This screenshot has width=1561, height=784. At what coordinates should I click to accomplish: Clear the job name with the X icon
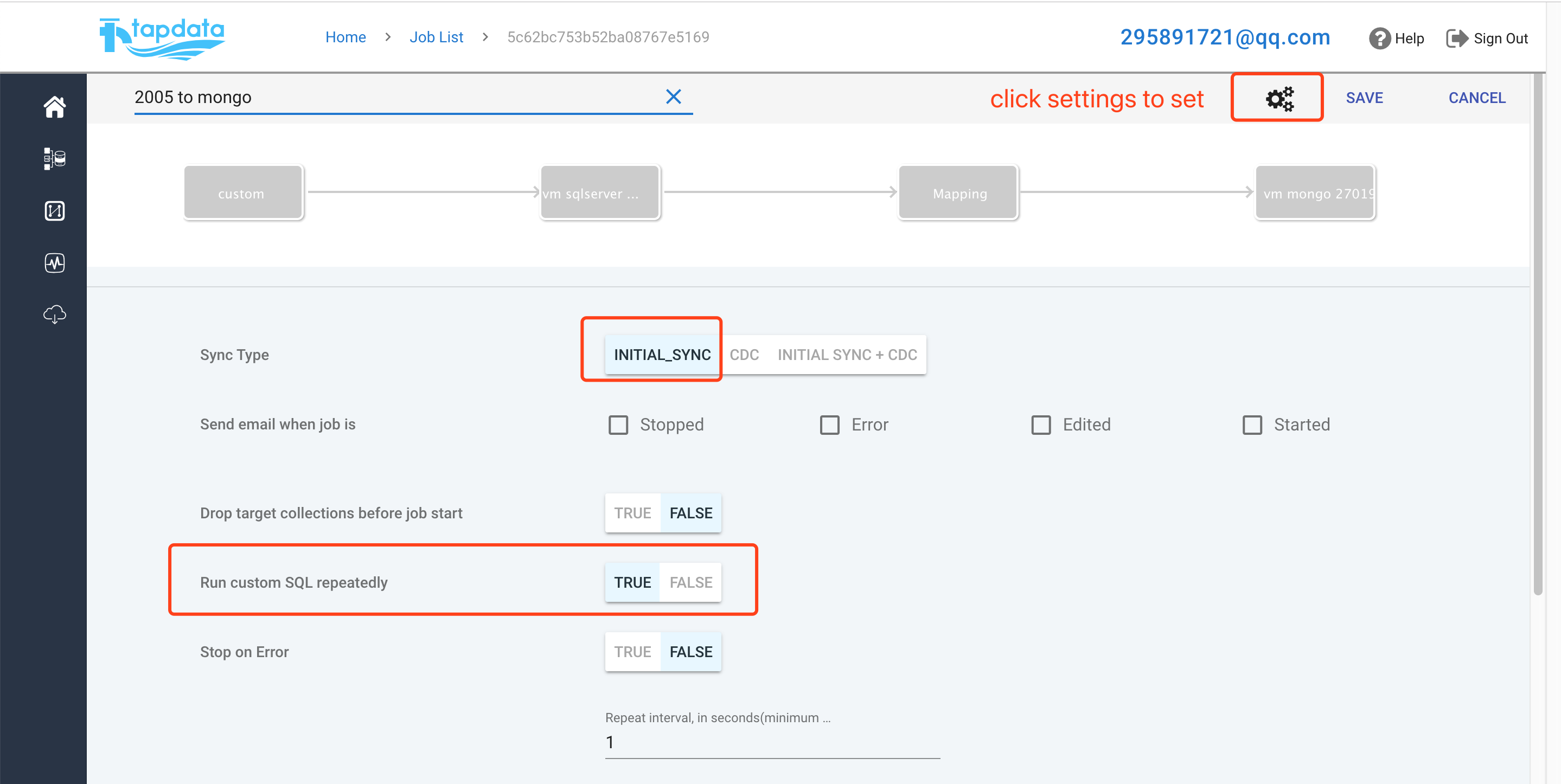click(673, 97)
